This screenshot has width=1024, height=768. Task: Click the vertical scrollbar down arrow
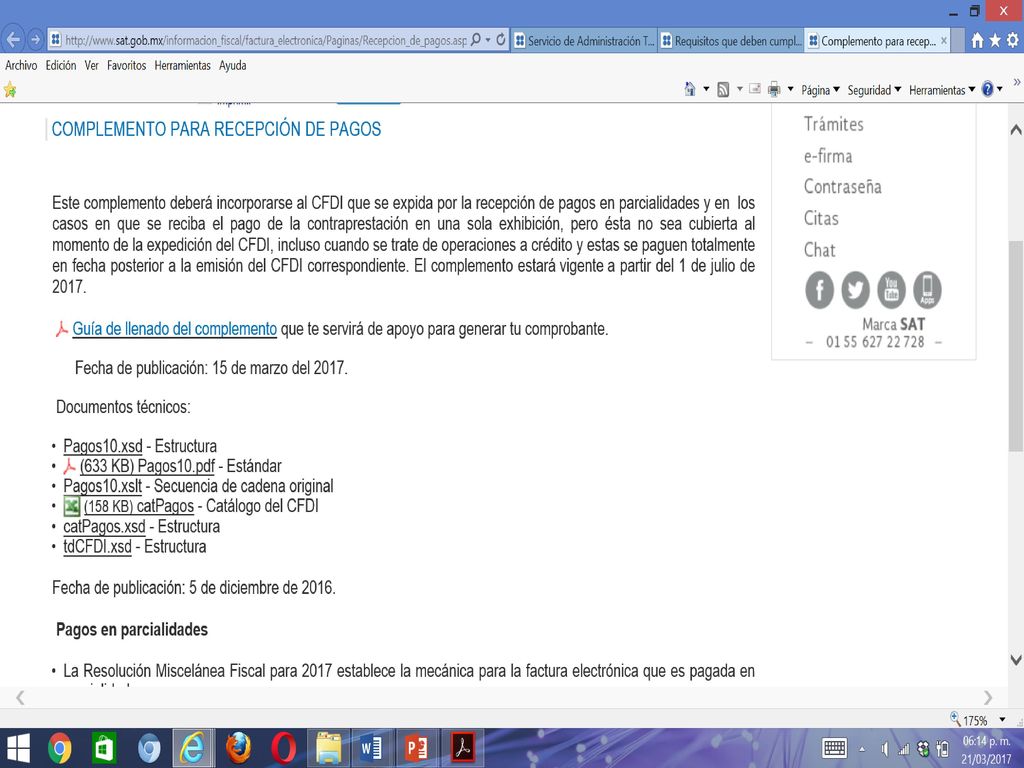1016,660
